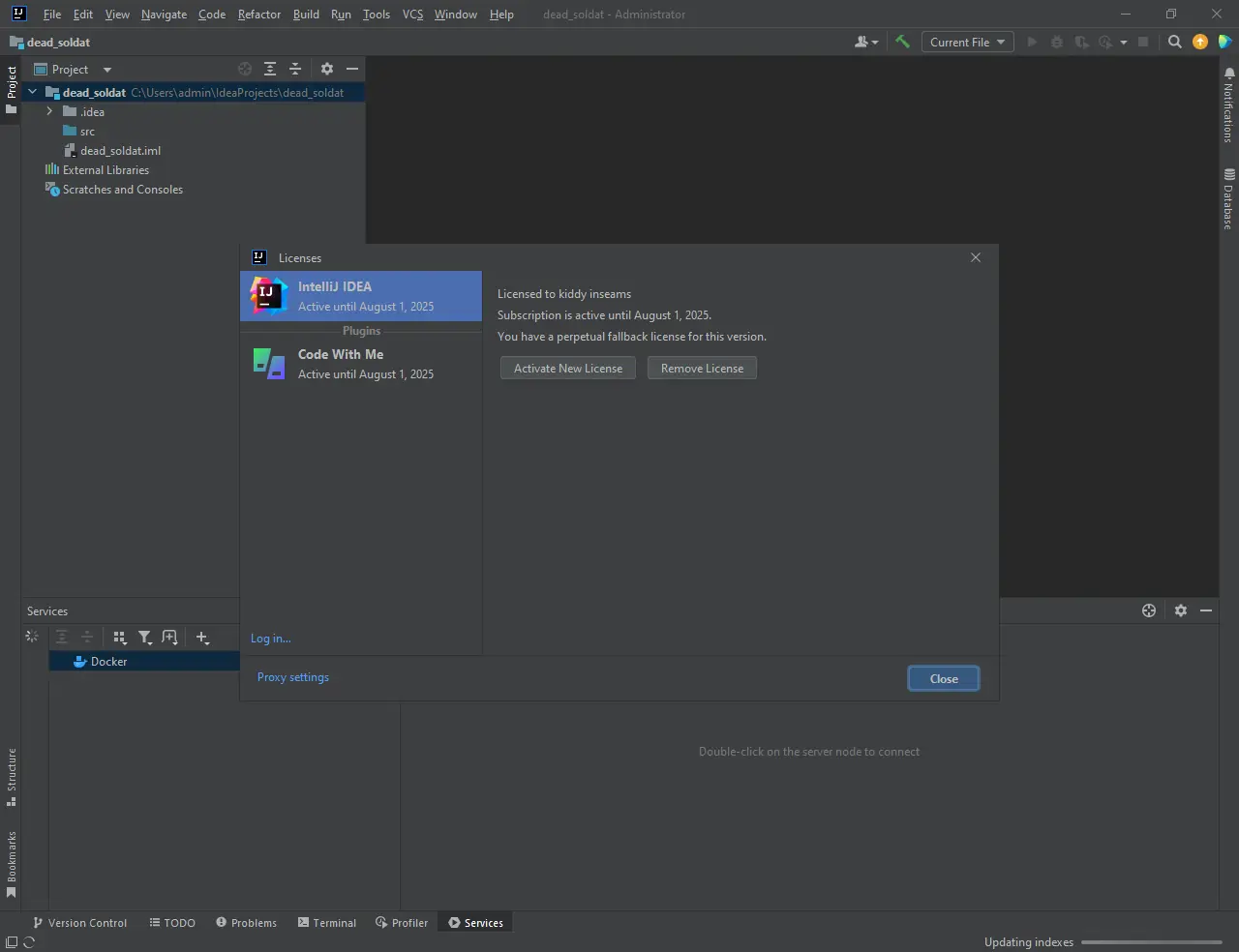Click the Select Opened File target icon
Image resolution: width=1239 pixels, height=952 pixels.
[245, 69]
